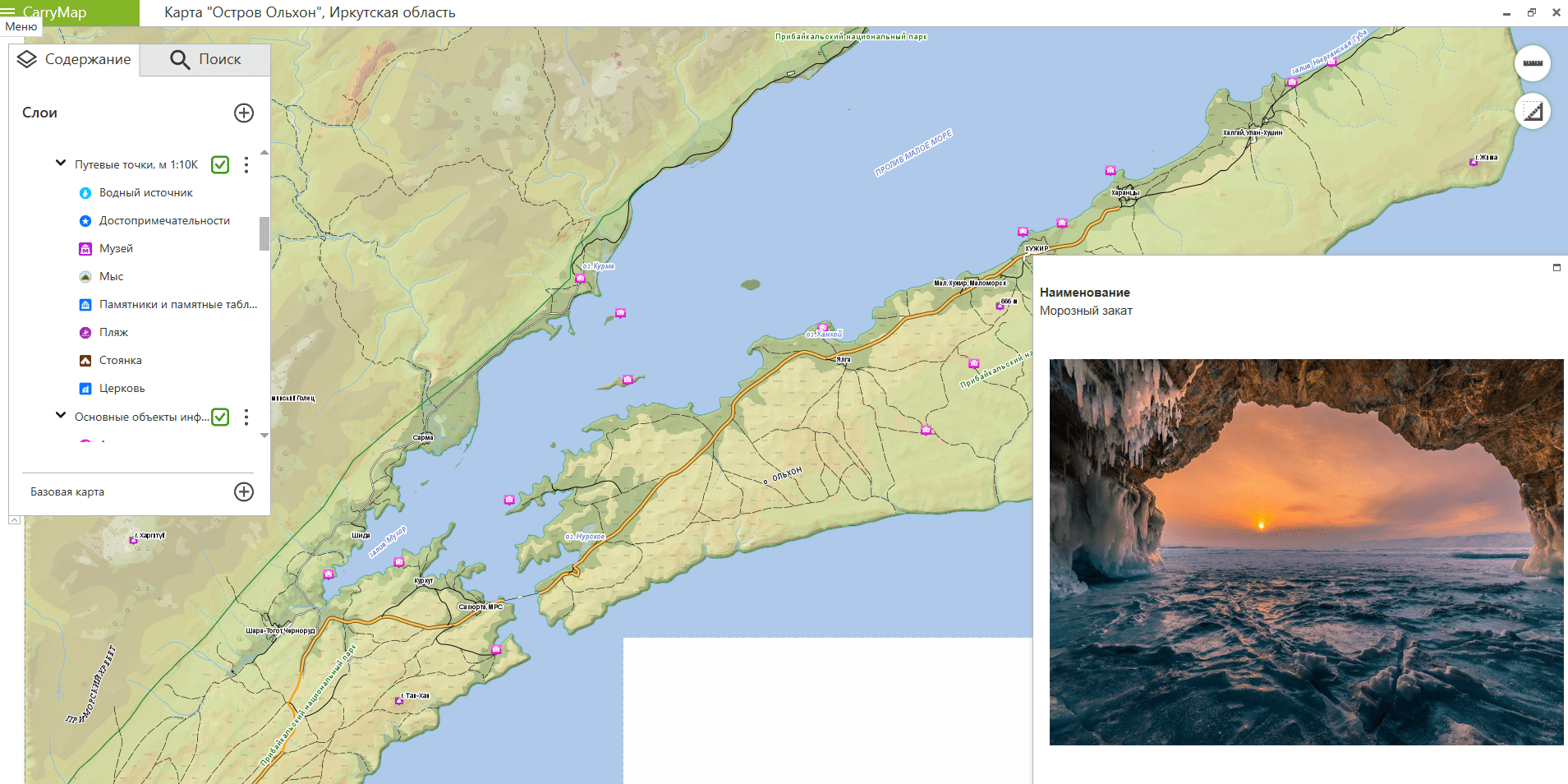
Task: Click the Водный источник legend label
Action: pos(146,193)
